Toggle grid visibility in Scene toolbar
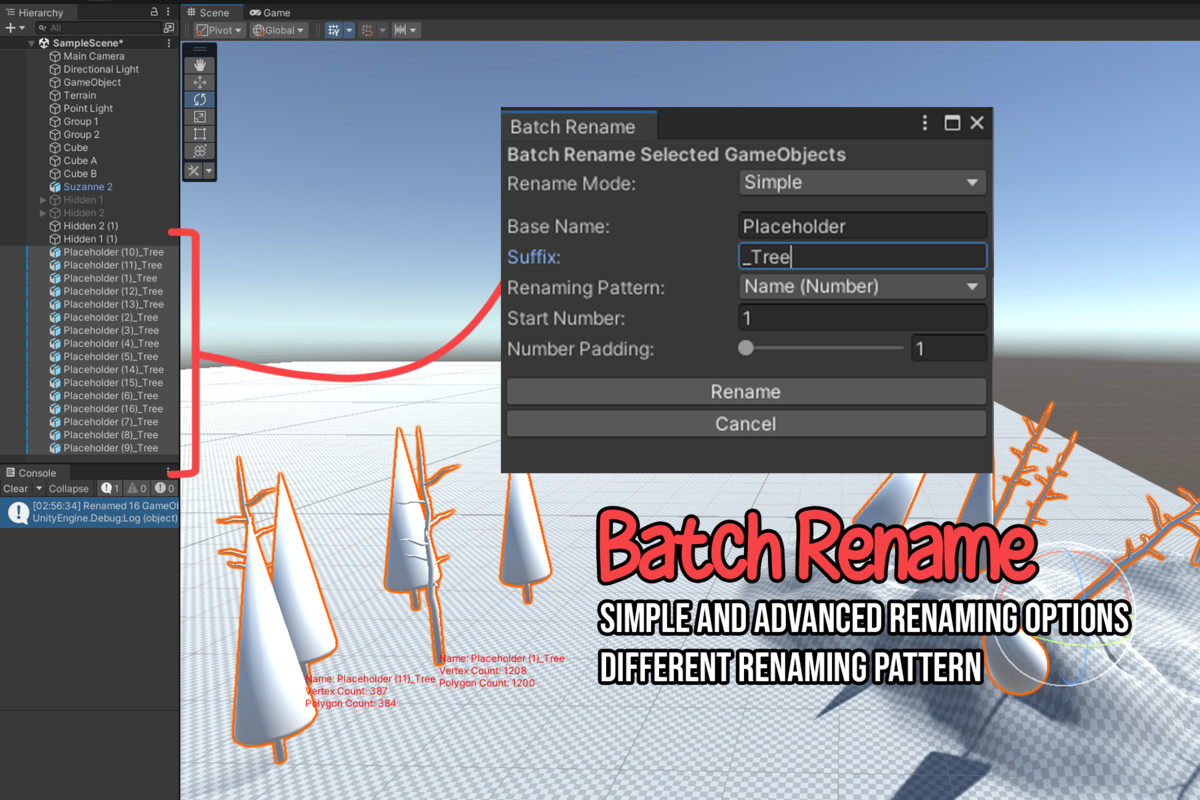Viewport: 1200px width, 800px height. coord(334,30)
